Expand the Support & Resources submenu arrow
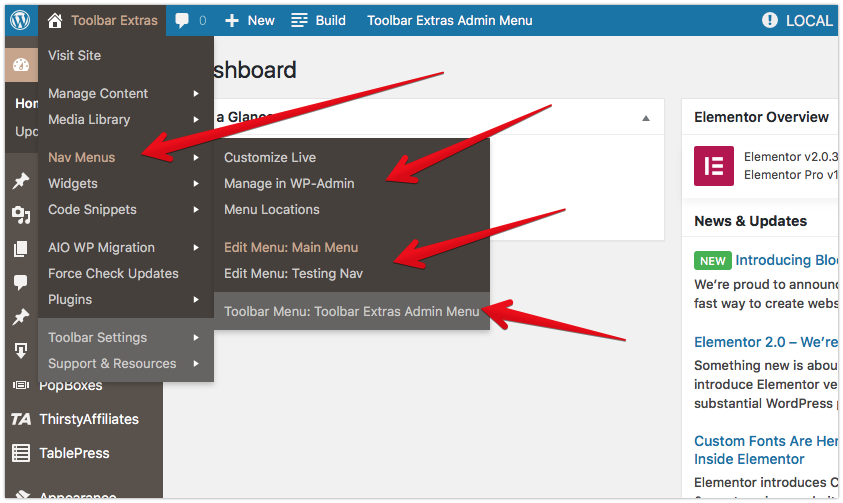 (196, 364)
